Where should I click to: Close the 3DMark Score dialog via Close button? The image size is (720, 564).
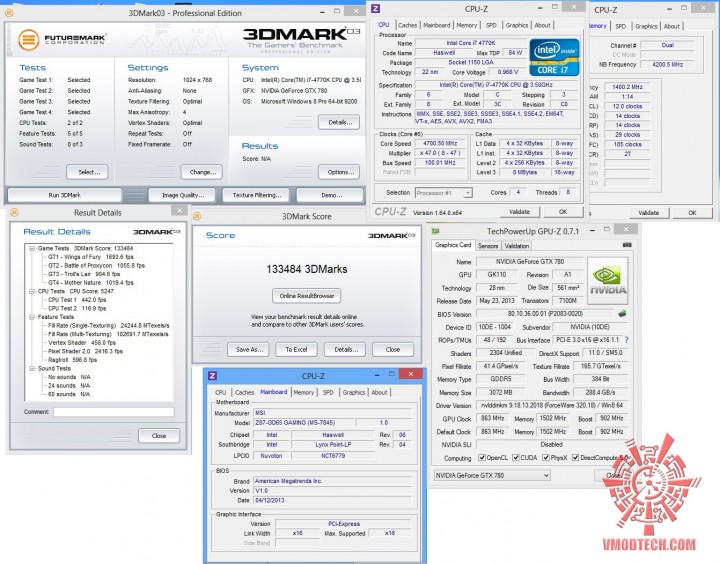coord(393,350)
